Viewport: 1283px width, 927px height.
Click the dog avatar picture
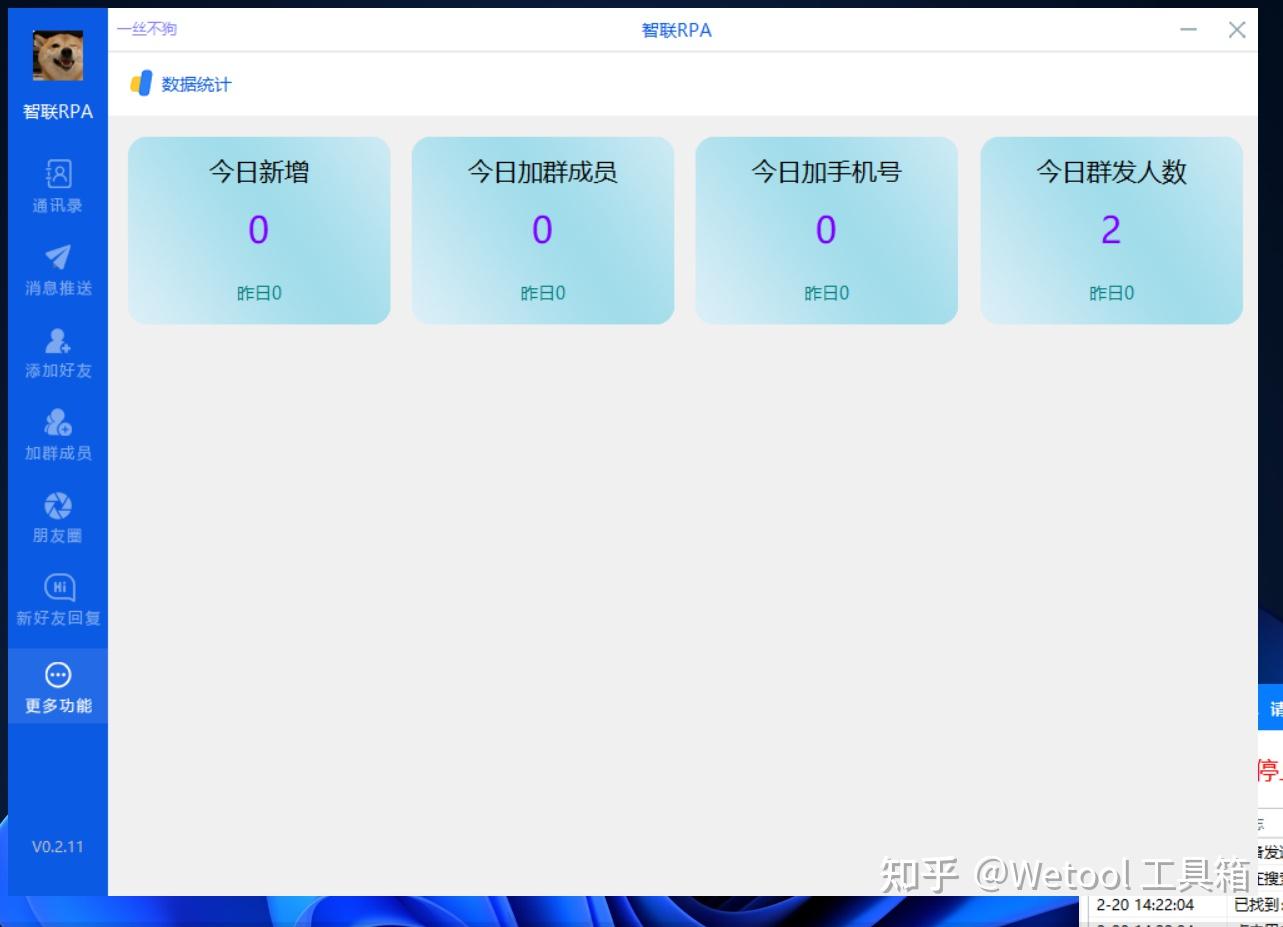click(56, 57)
